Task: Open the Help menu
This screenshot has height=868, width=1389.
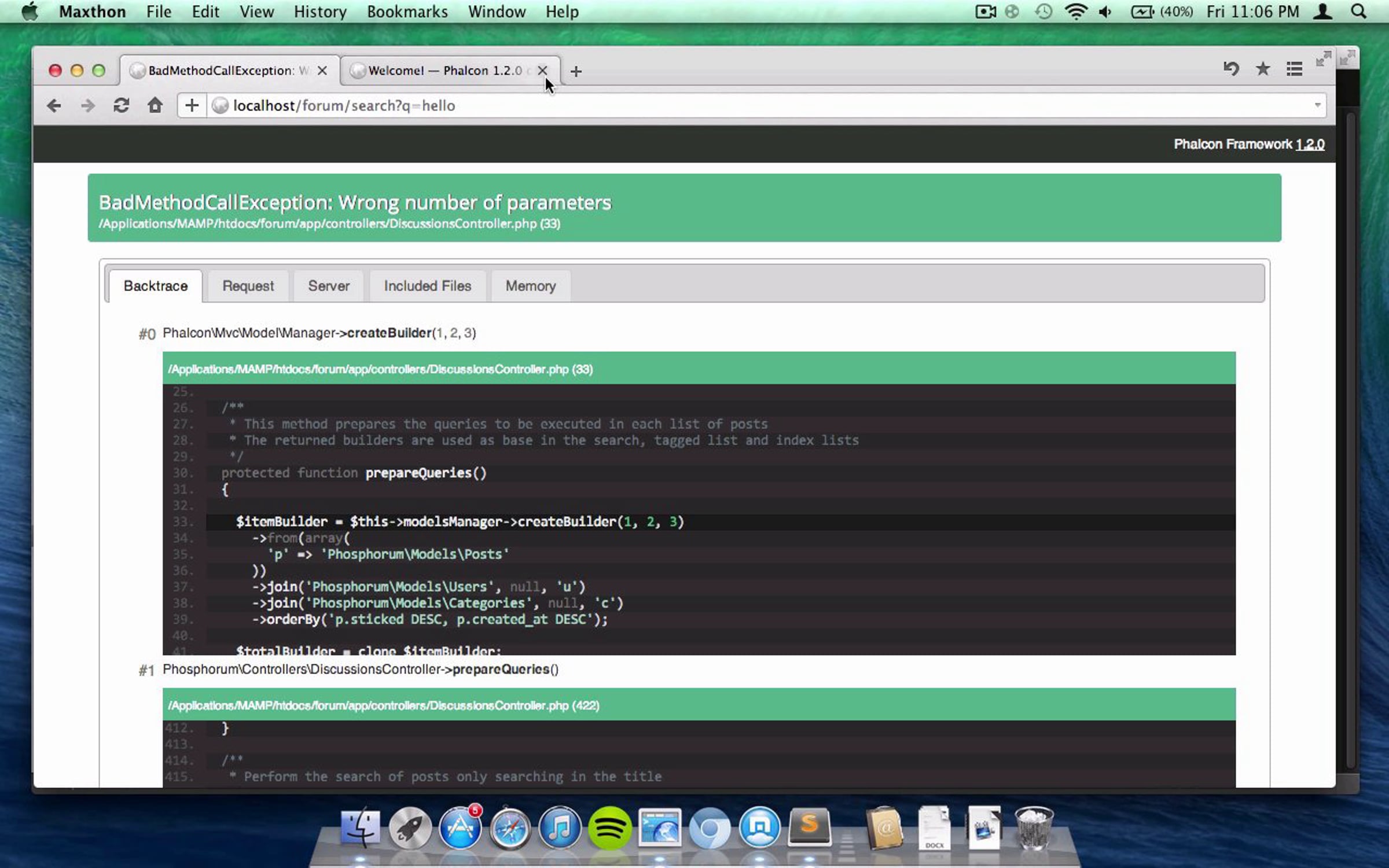Action: pos(562,12)
